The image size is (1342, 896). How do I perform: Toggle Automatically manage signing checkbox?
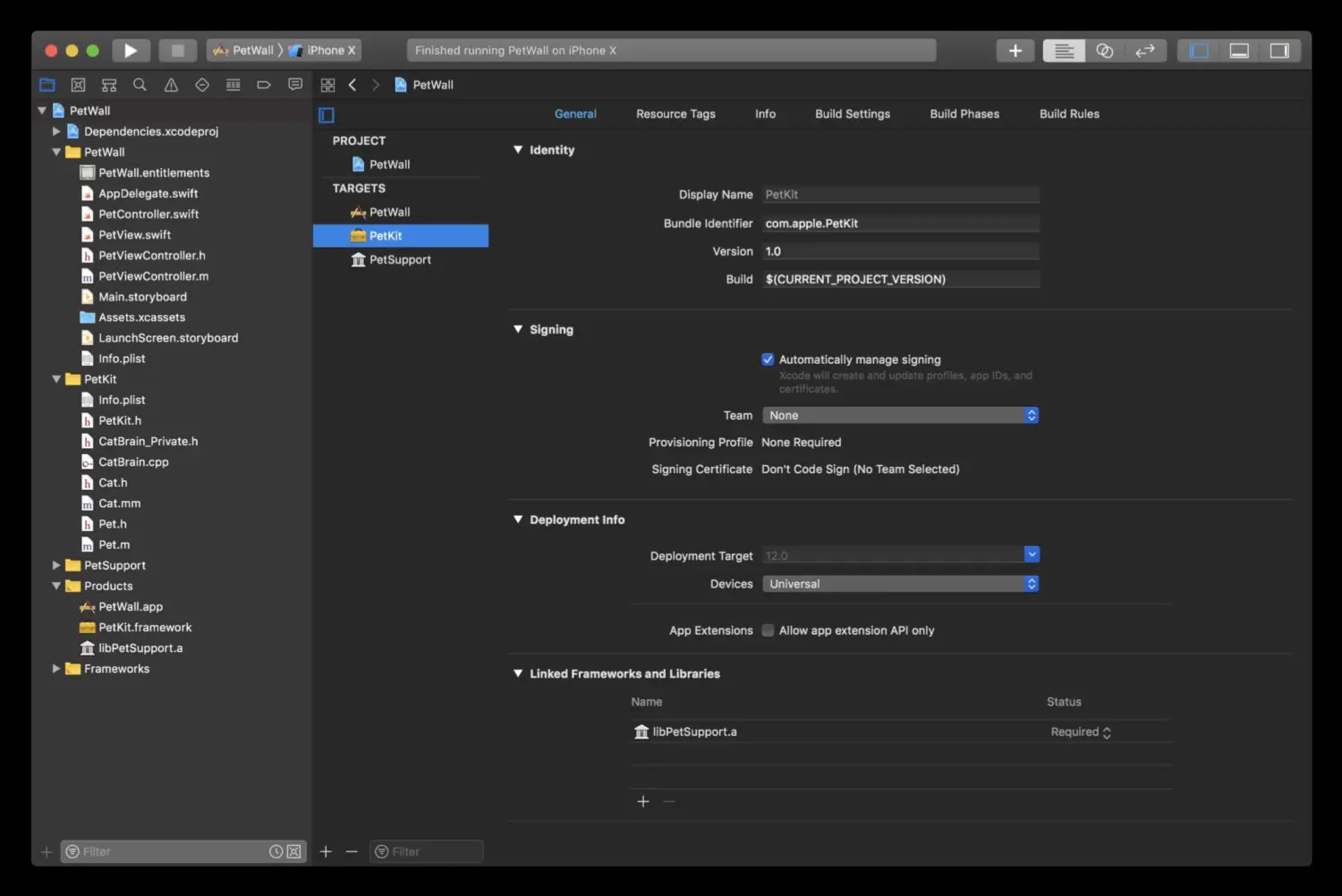pos(768,359)
